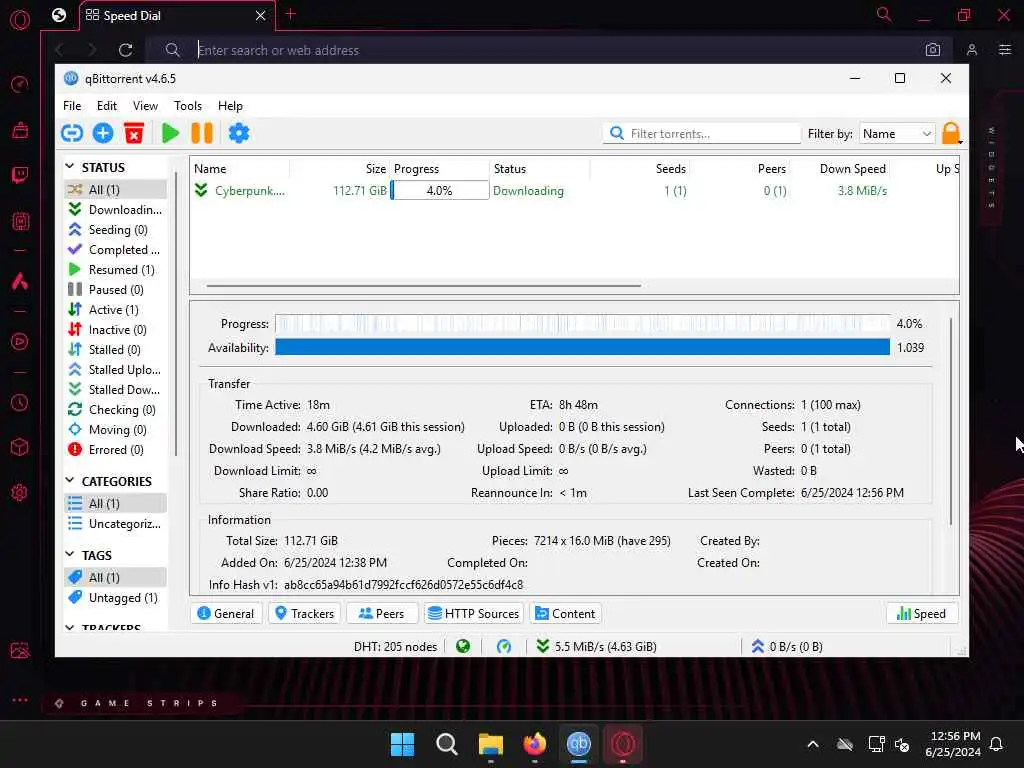The height and width of the screenshot is (768, 1024).
Task: Open Firefox from taskbar
Action: (535, 744)
